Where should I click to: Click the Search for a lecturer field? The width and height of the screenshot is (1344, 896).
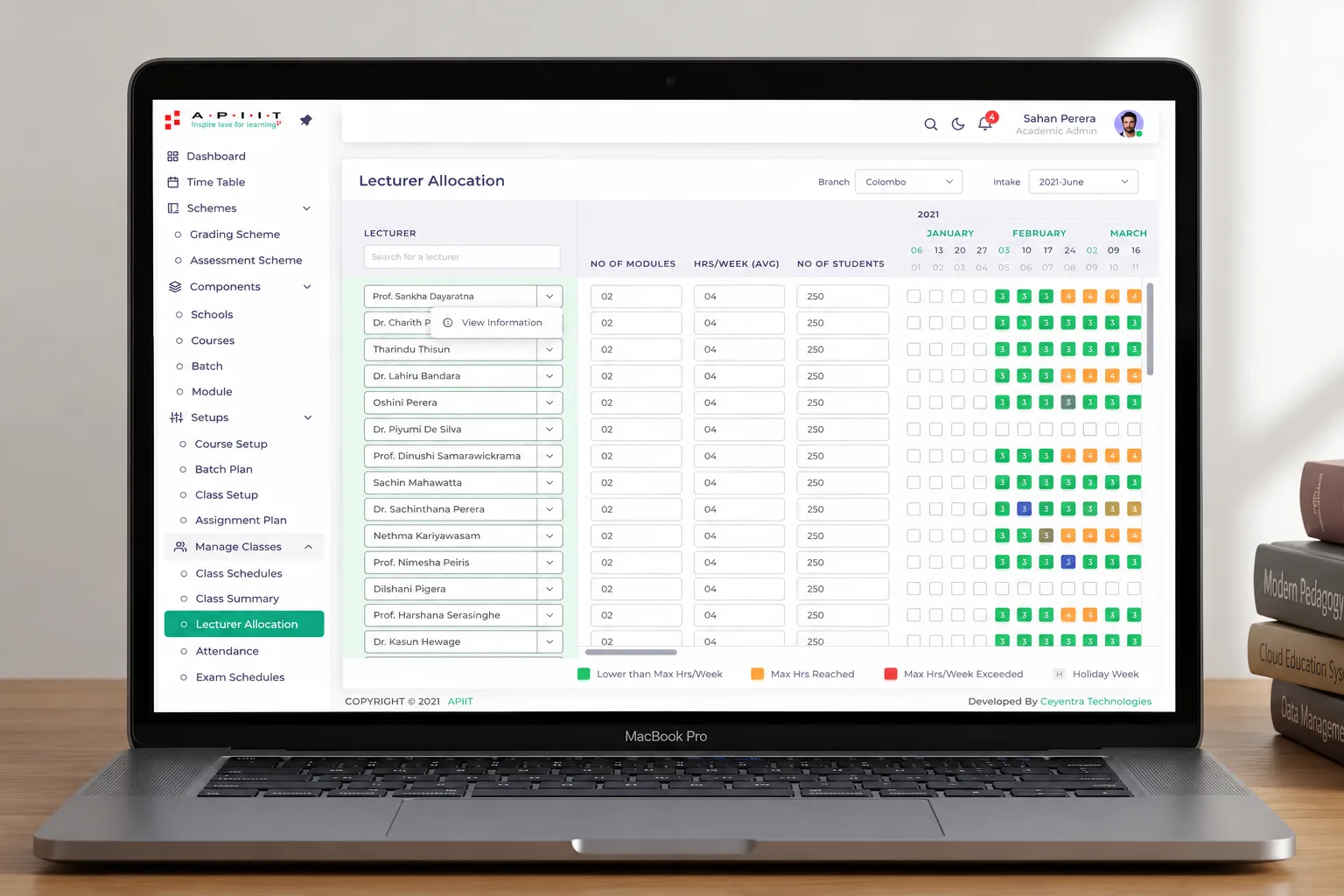click(x=462, y=257)
